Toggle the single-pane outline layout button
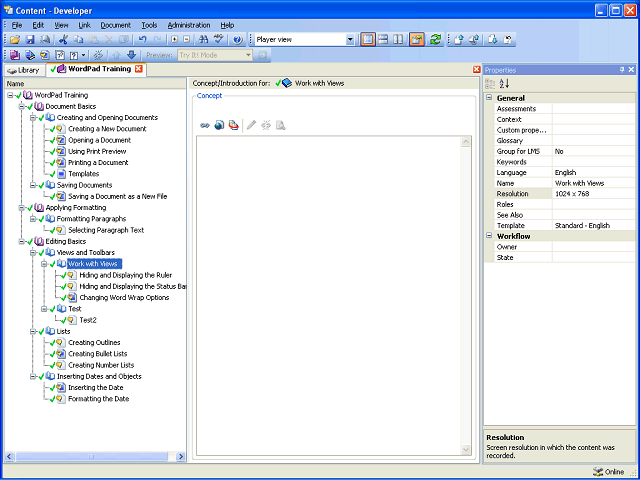The width and height of the screenshot is (640, 480). (x=368, y=40)
